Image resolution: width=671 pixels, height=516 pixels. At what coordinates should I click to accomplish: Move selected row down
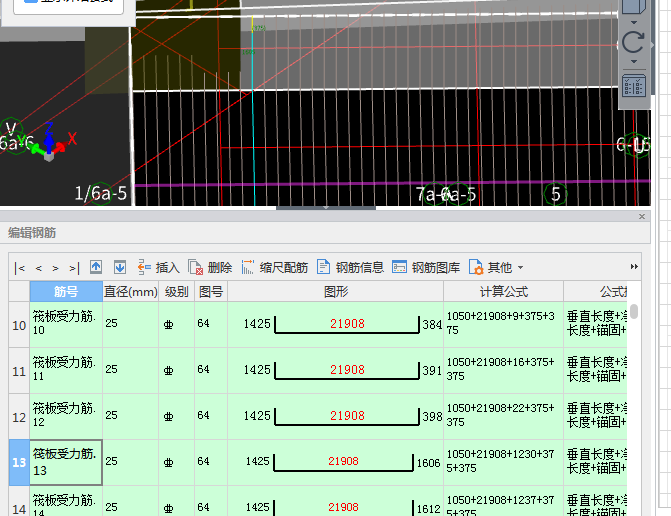tap(120, 267)
